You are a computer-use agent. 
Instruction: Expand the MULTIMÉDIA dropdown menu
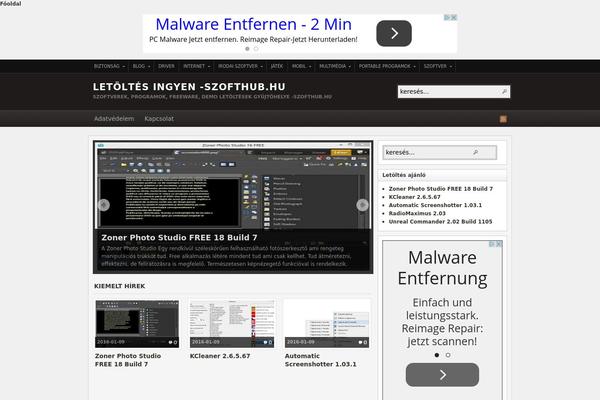pyautogui.click(x=335, y=66)
